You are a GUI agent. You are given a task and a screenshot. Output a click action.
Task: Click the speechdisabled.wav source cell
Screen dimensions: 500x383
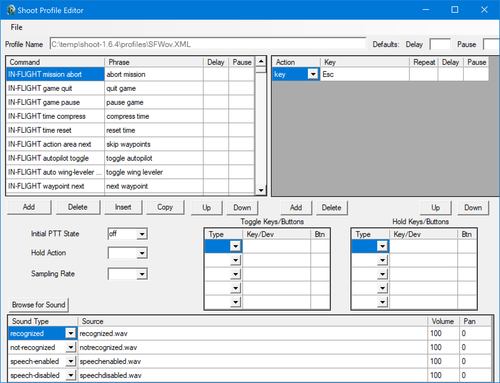click(253, 375)
